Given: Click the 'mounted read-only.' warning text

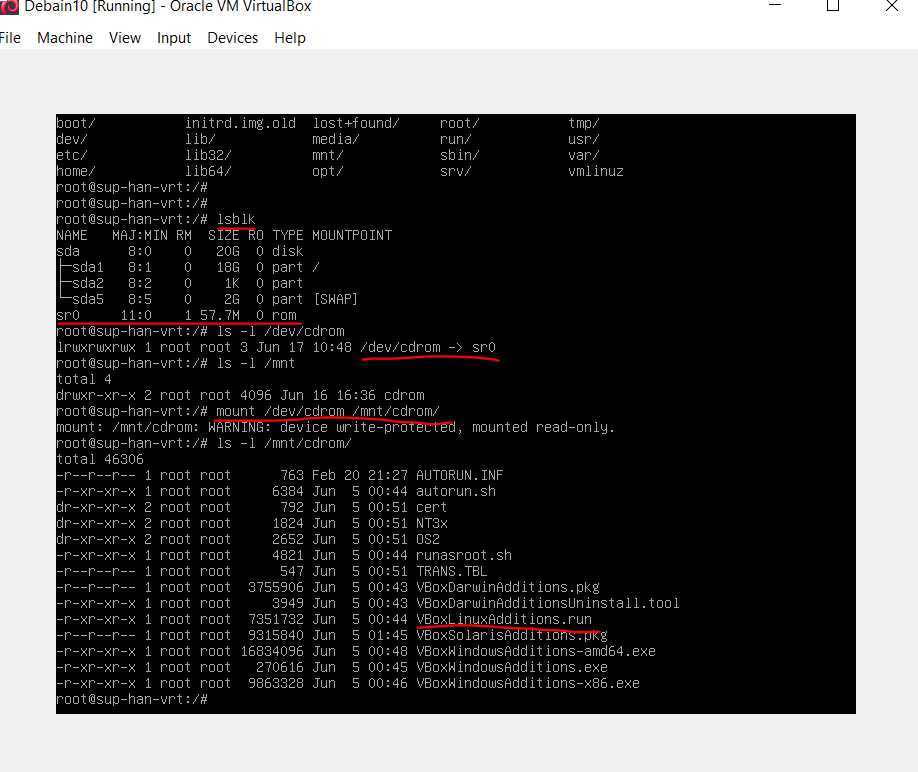Looking at the screenshot, I should pos(543,427).
